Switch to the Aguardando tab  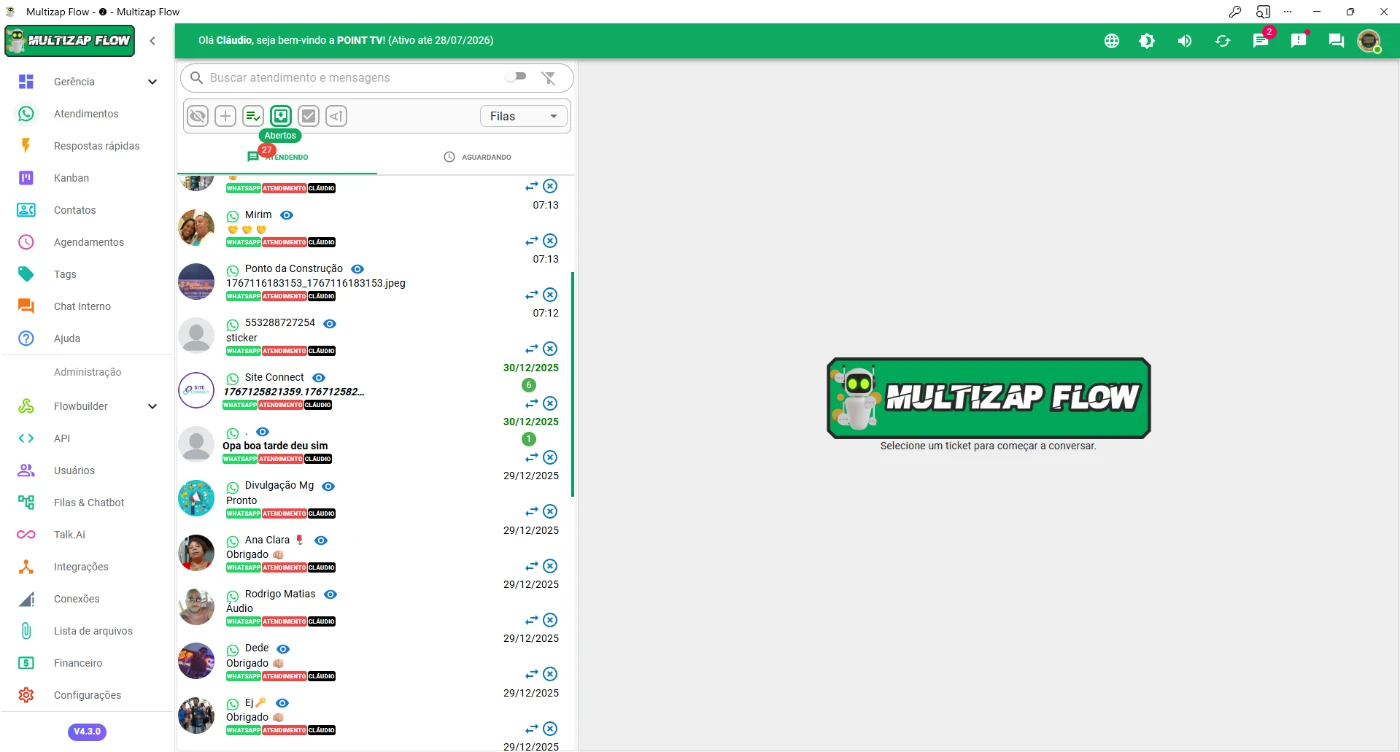477,157
